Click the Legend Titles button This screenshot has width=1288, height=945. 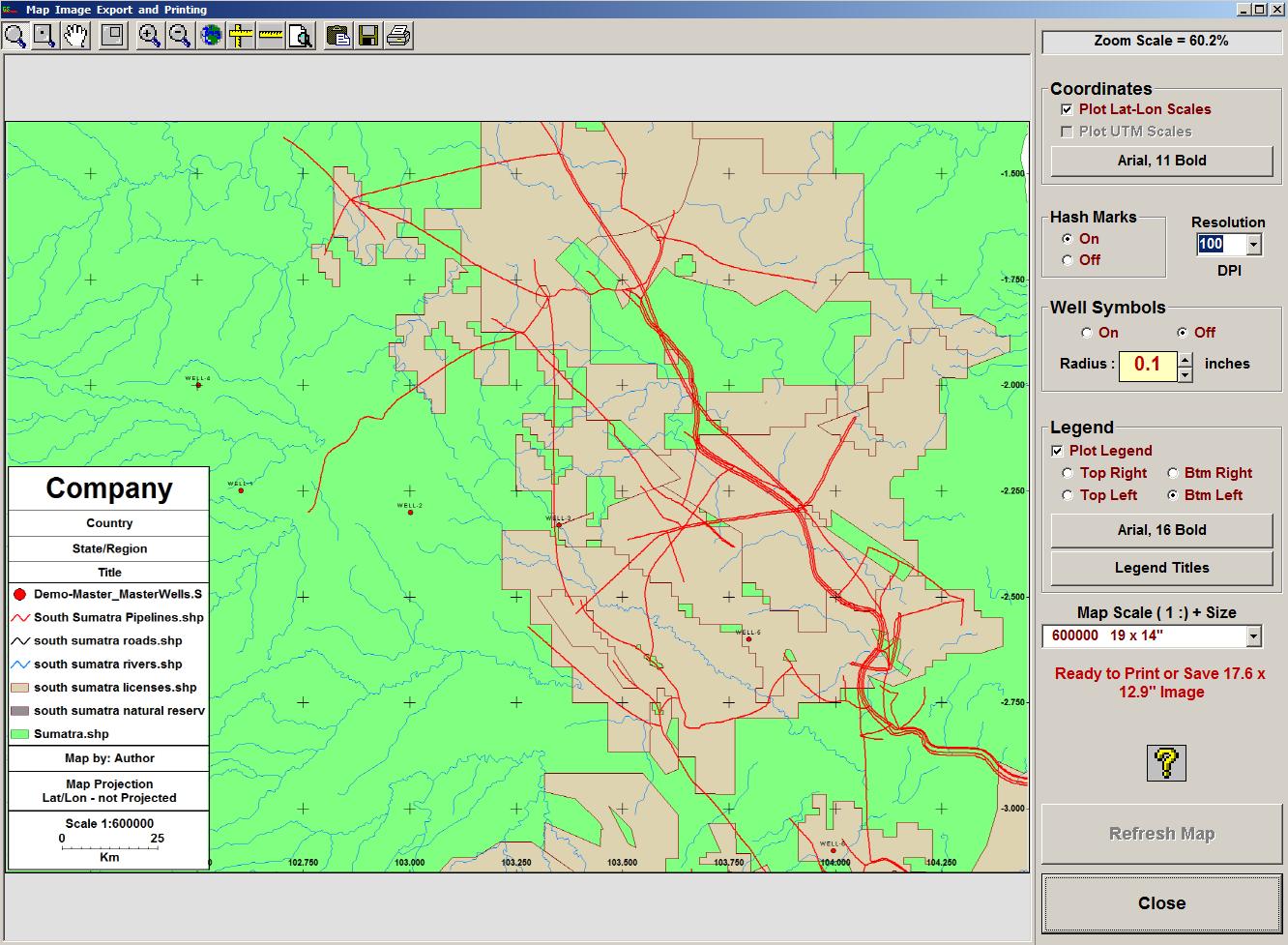pyautogui.click(x=1160, y=568)
